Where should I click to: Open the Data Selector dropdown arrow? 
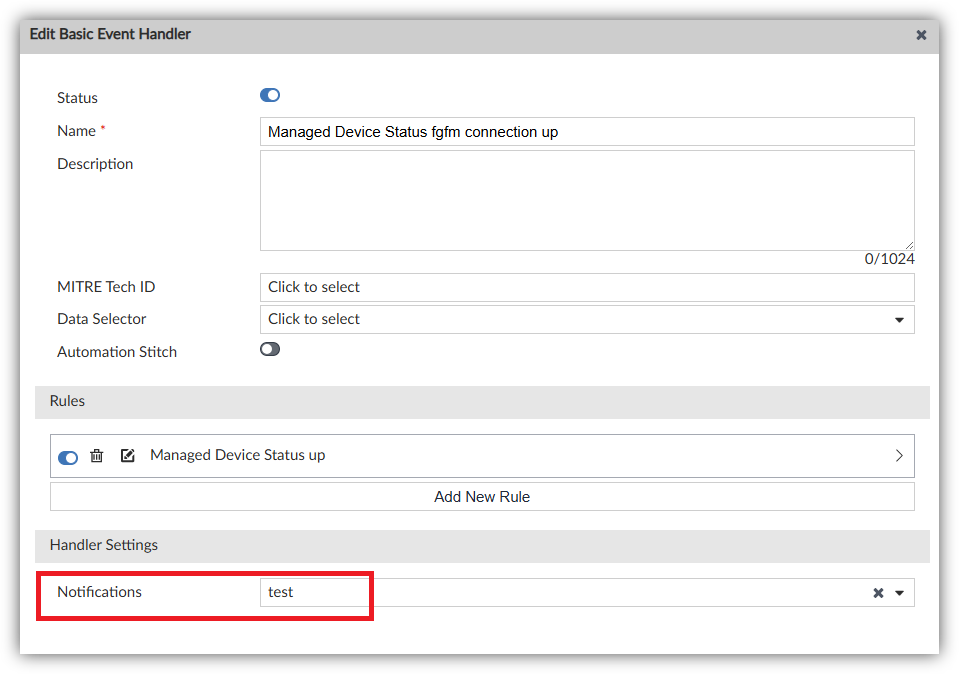coord(899,320)
